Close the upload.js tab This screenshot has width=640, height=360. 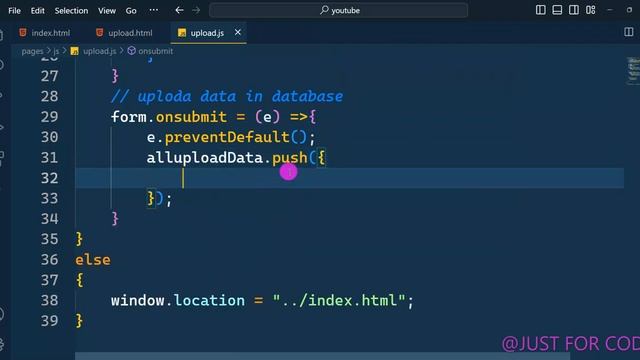(x=238, y=32)
